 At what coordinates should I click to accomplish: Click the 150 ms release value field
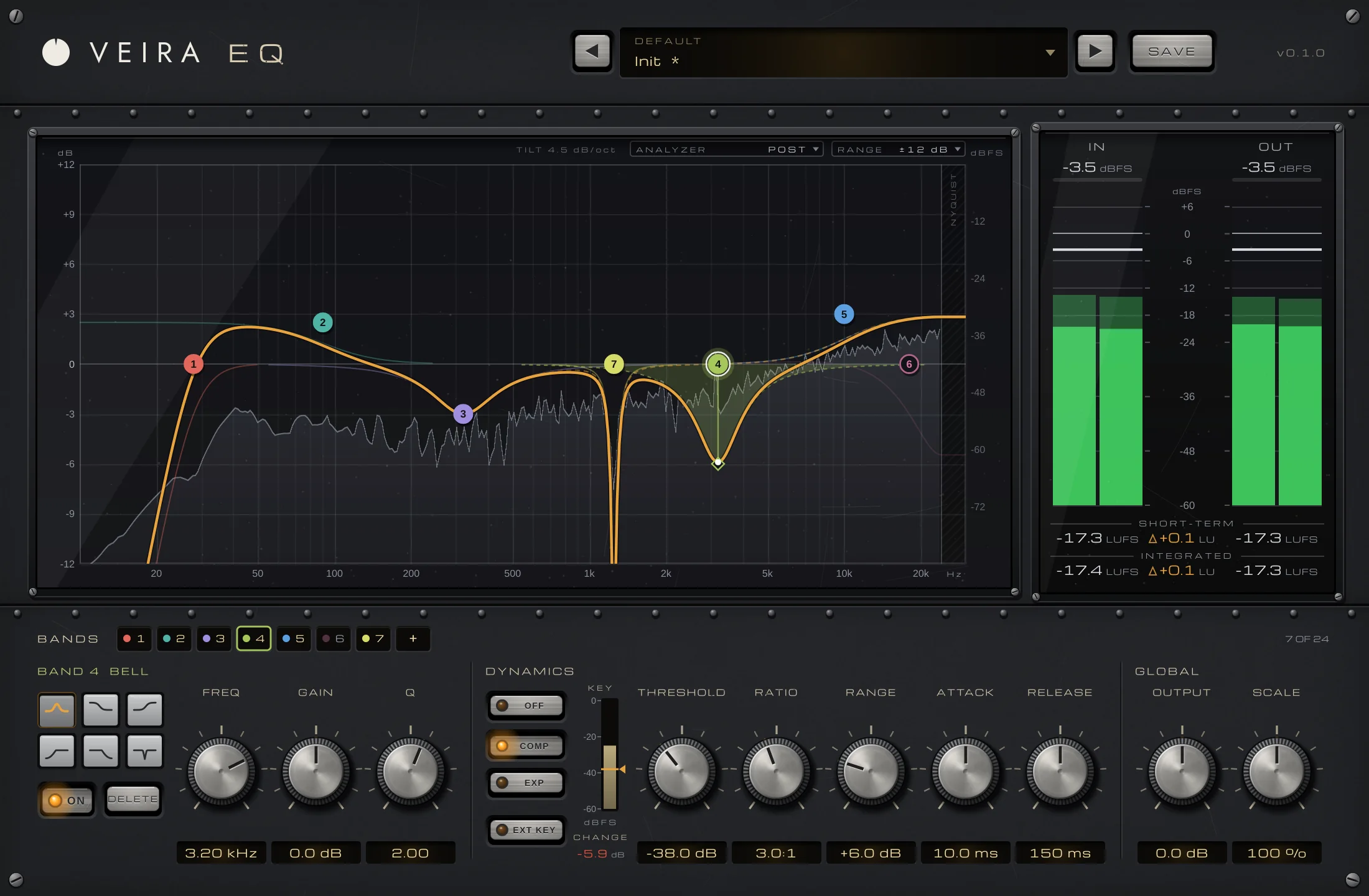[1060, 852]
